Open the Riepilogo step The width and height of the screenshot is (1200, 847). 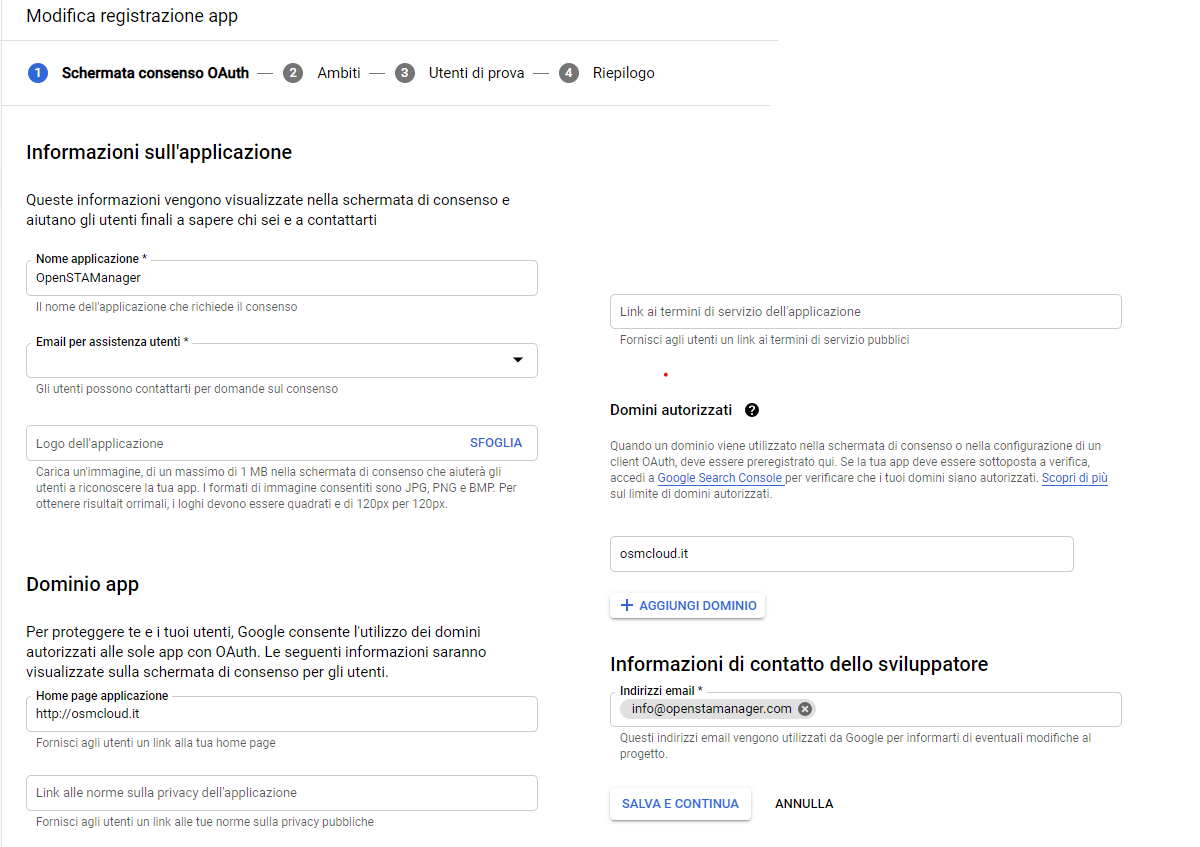[623, 73]
